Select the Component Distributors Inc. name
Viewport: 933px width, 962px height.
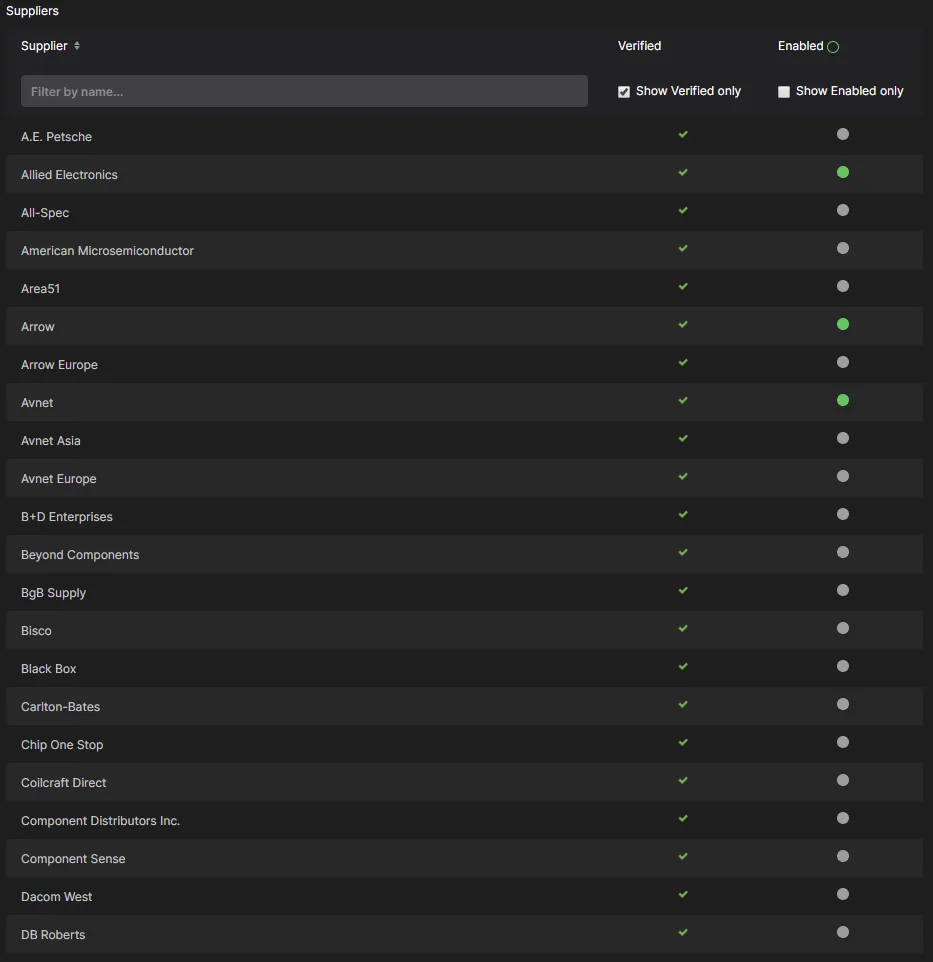click(x=101, y=822)
